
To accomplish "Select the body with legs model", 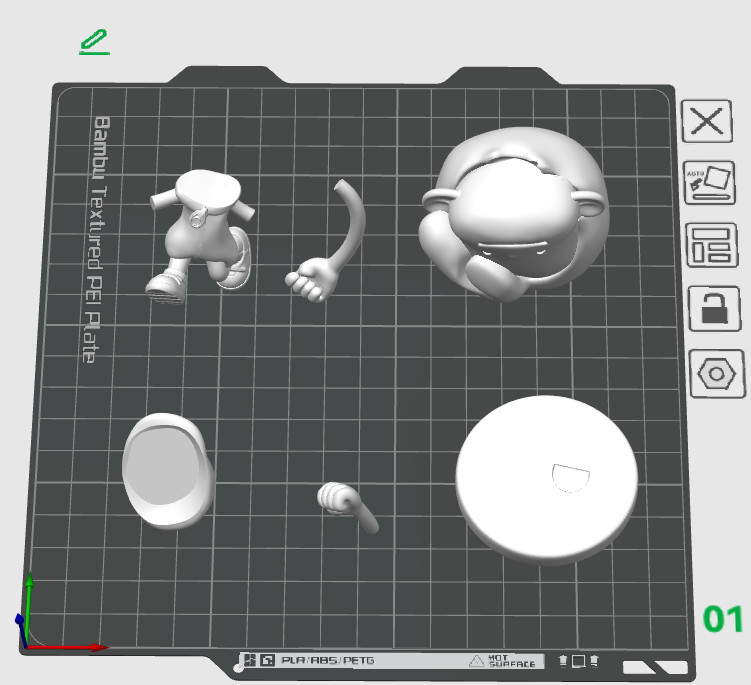I will [200, 235].
